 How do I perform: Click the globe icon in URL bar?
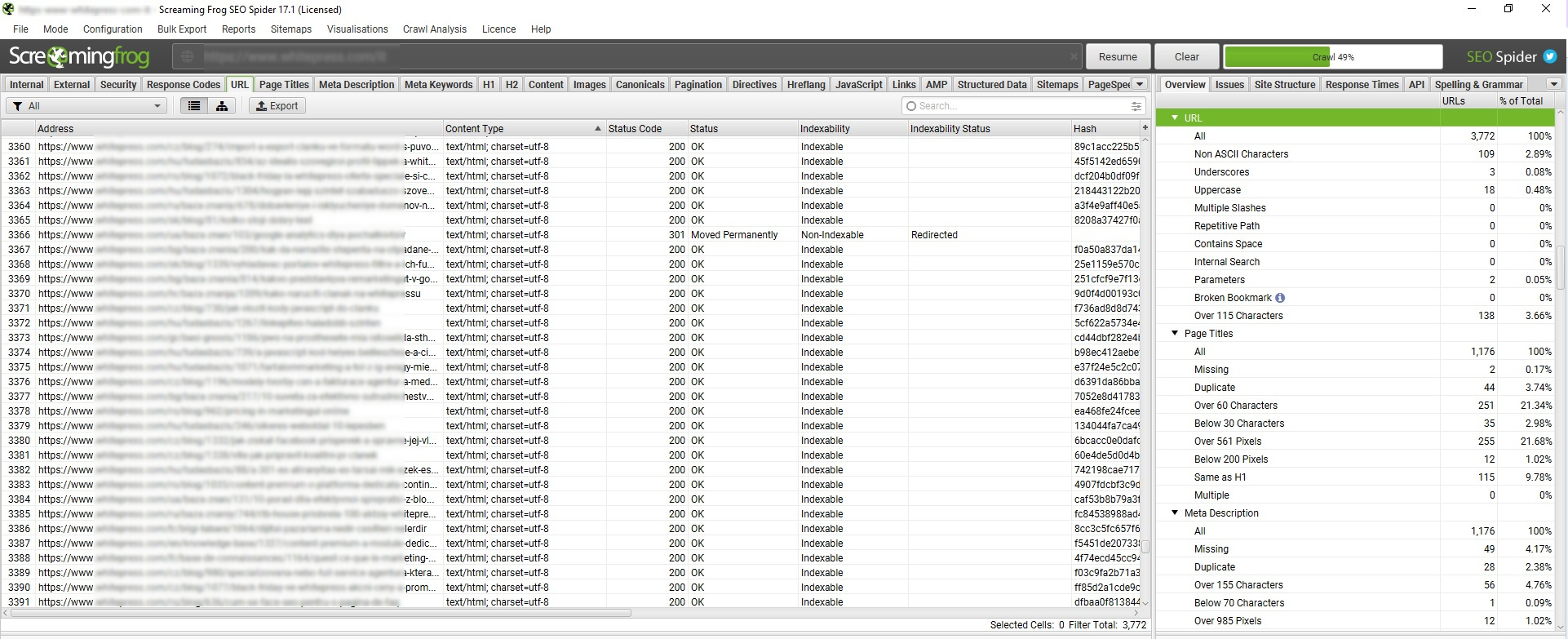pyautogui.click(x=188, y=57)
